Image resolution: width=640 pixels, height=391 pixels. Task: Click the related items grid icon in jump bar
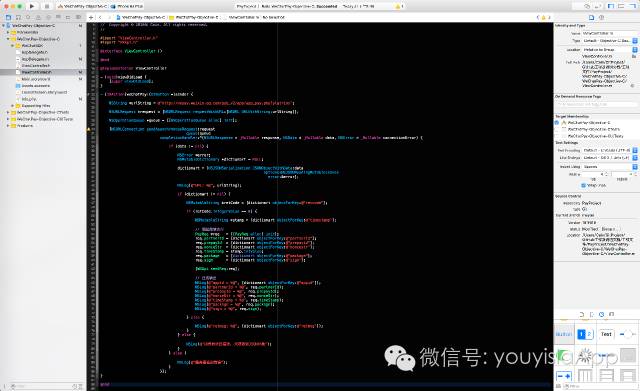click(91, 17)
